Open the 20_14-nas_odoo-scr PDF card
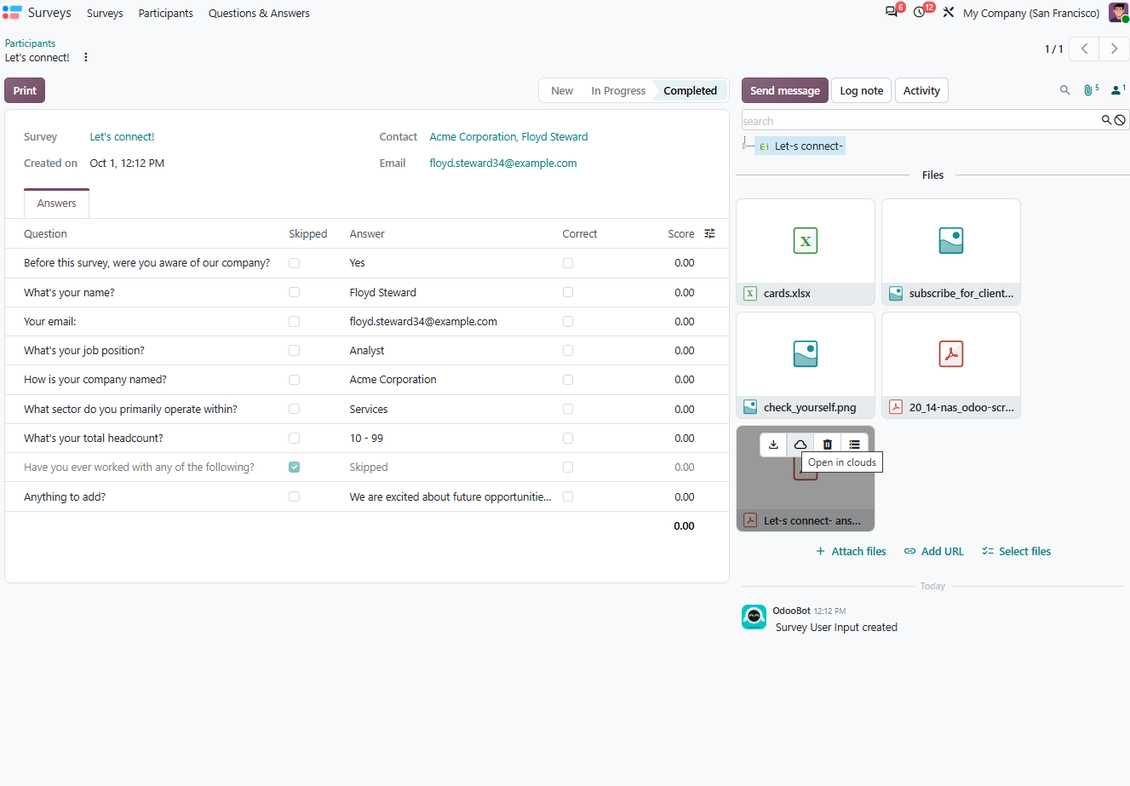 [x=951, y=365]
